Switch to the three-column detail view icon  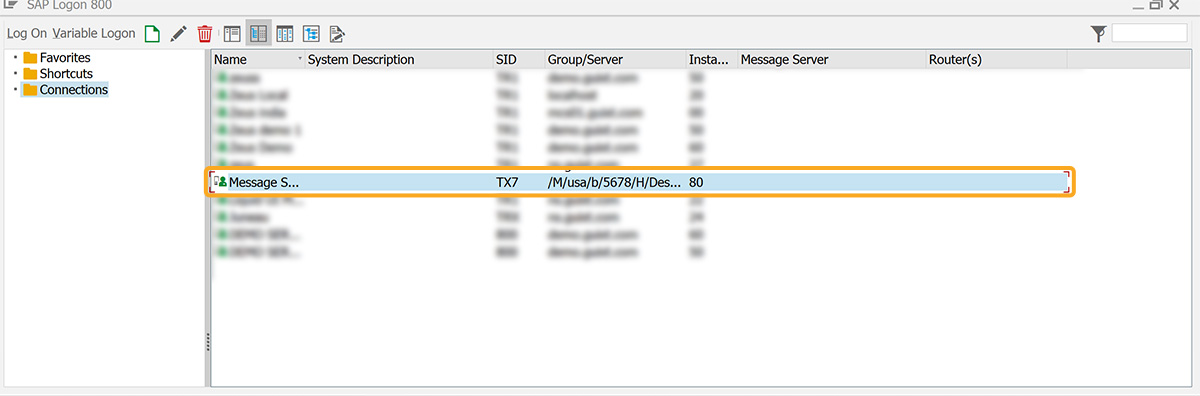285,34
